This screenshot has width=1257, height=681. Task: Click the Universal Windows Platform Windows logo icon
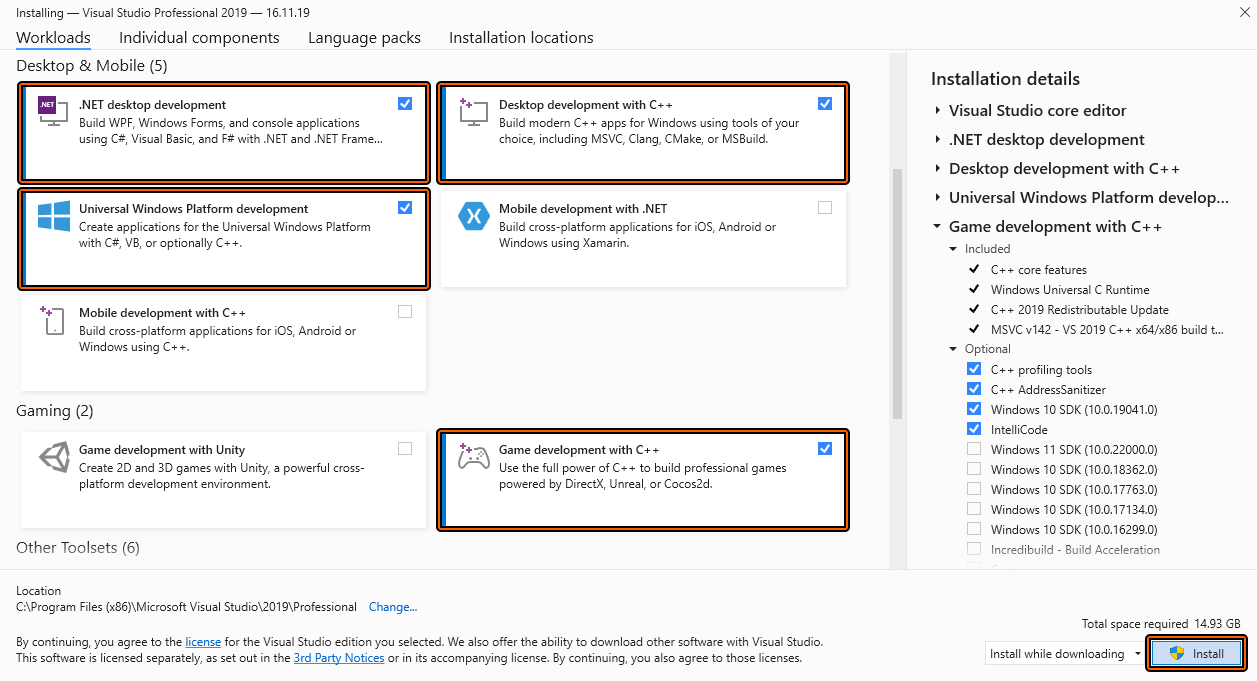(52, 216)
